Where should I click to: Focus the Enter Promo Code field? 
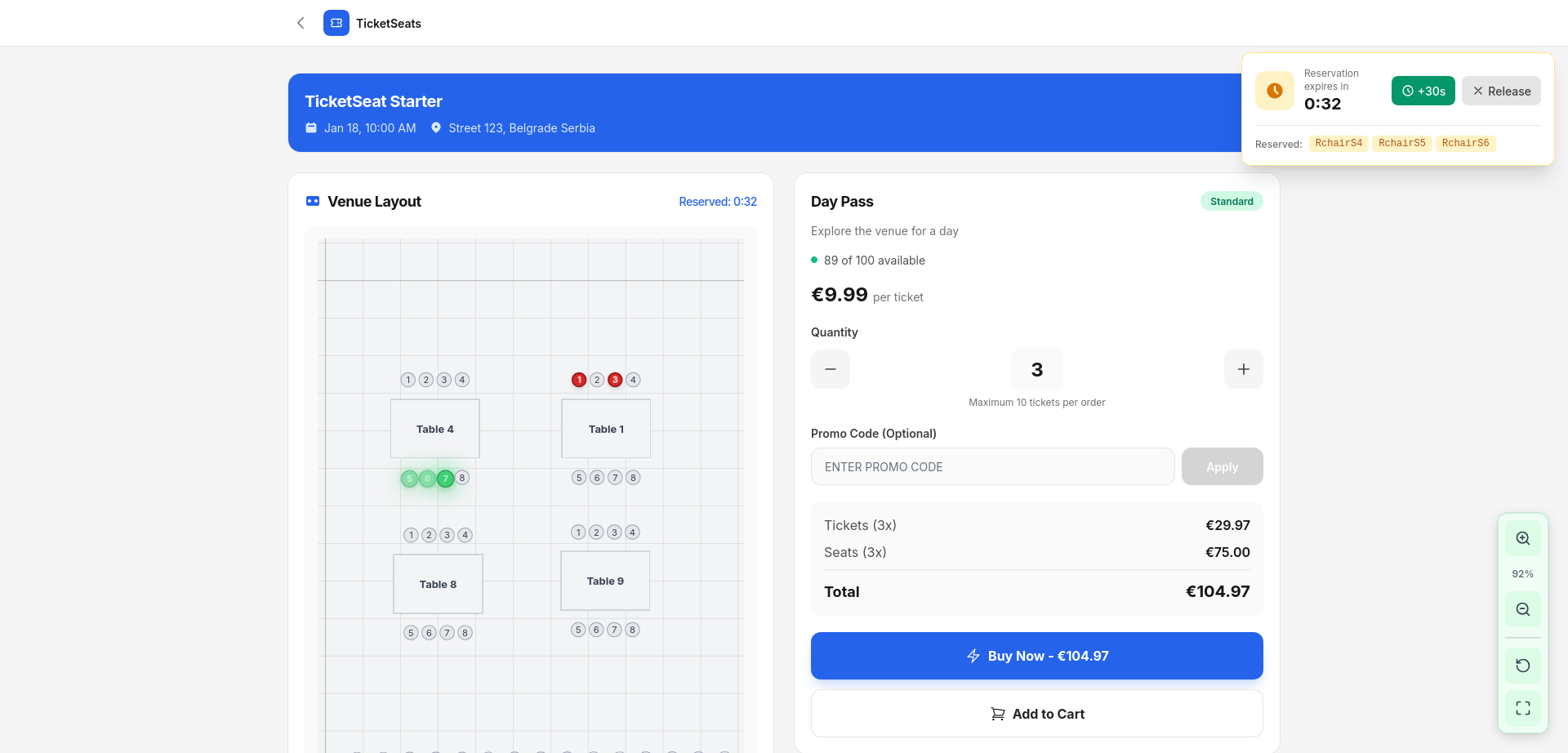click(x=993, y=466)
